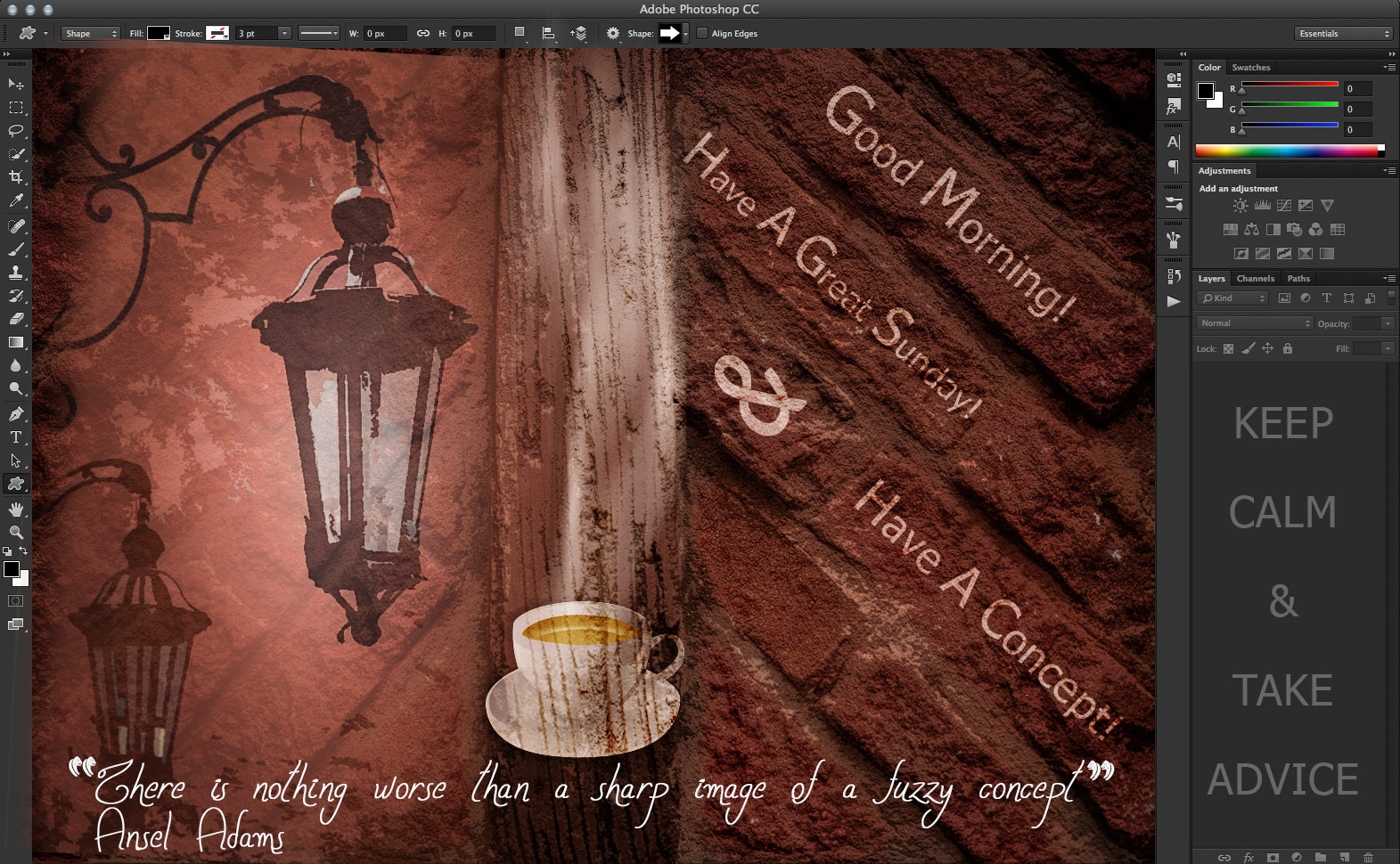Select the Color panel tab

[x=1209, y=68]
